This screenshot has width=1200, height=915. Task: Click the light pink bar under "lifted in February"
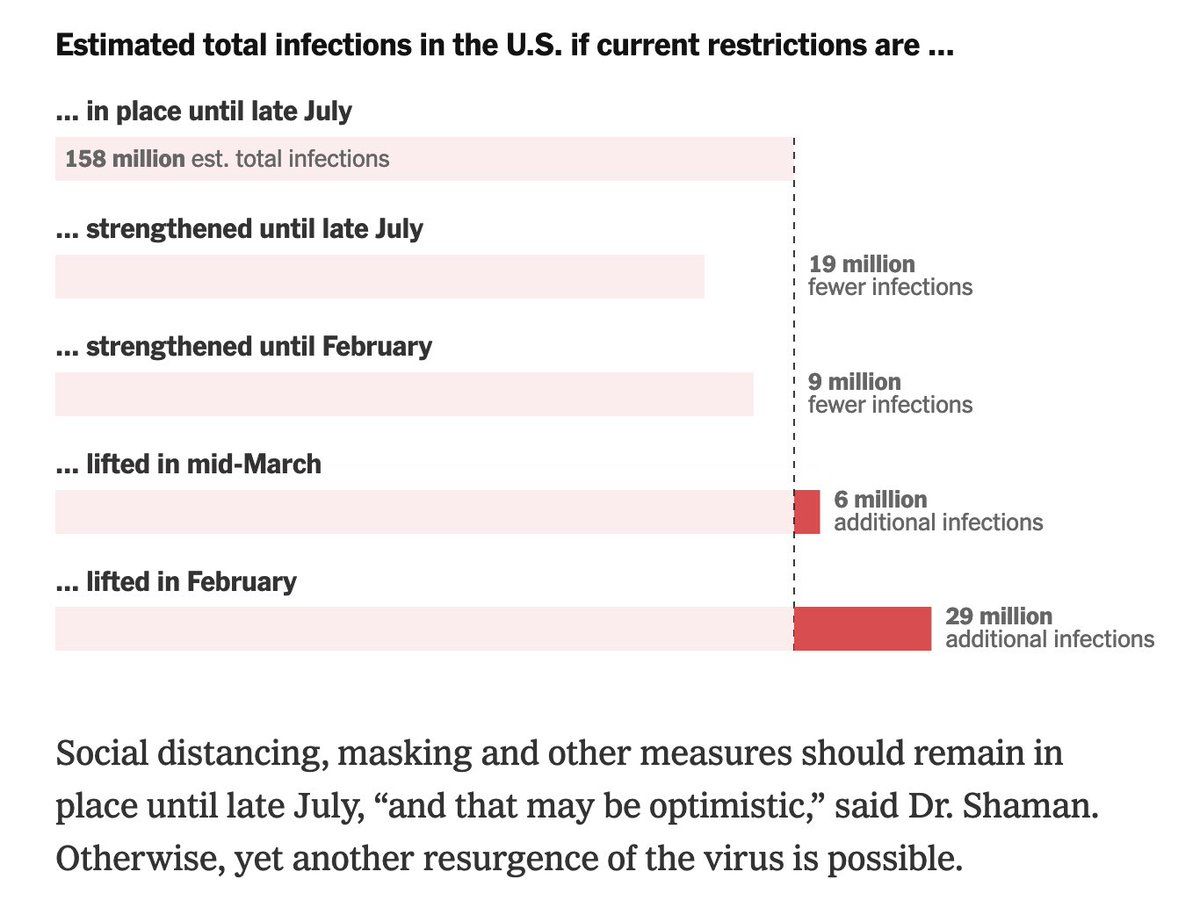[x=423, y=629]
